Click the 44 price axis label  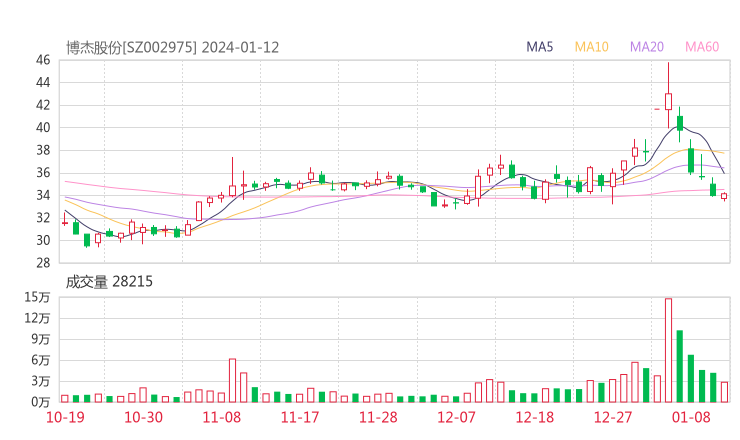[42, 83]
